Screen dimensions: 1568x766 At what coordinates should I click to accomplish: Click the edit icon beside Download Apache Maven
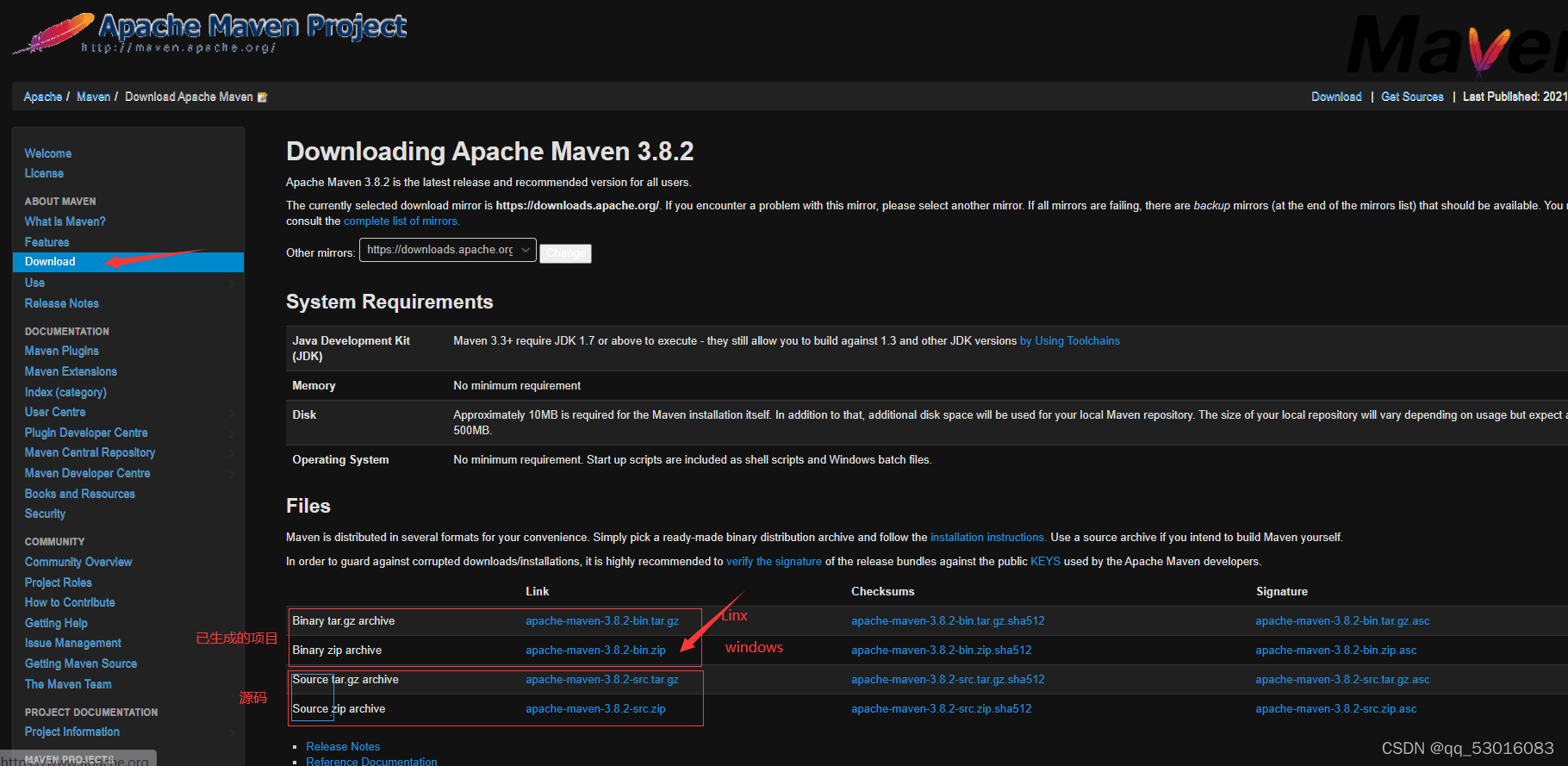pyautogui.click(x=263, y=97)
